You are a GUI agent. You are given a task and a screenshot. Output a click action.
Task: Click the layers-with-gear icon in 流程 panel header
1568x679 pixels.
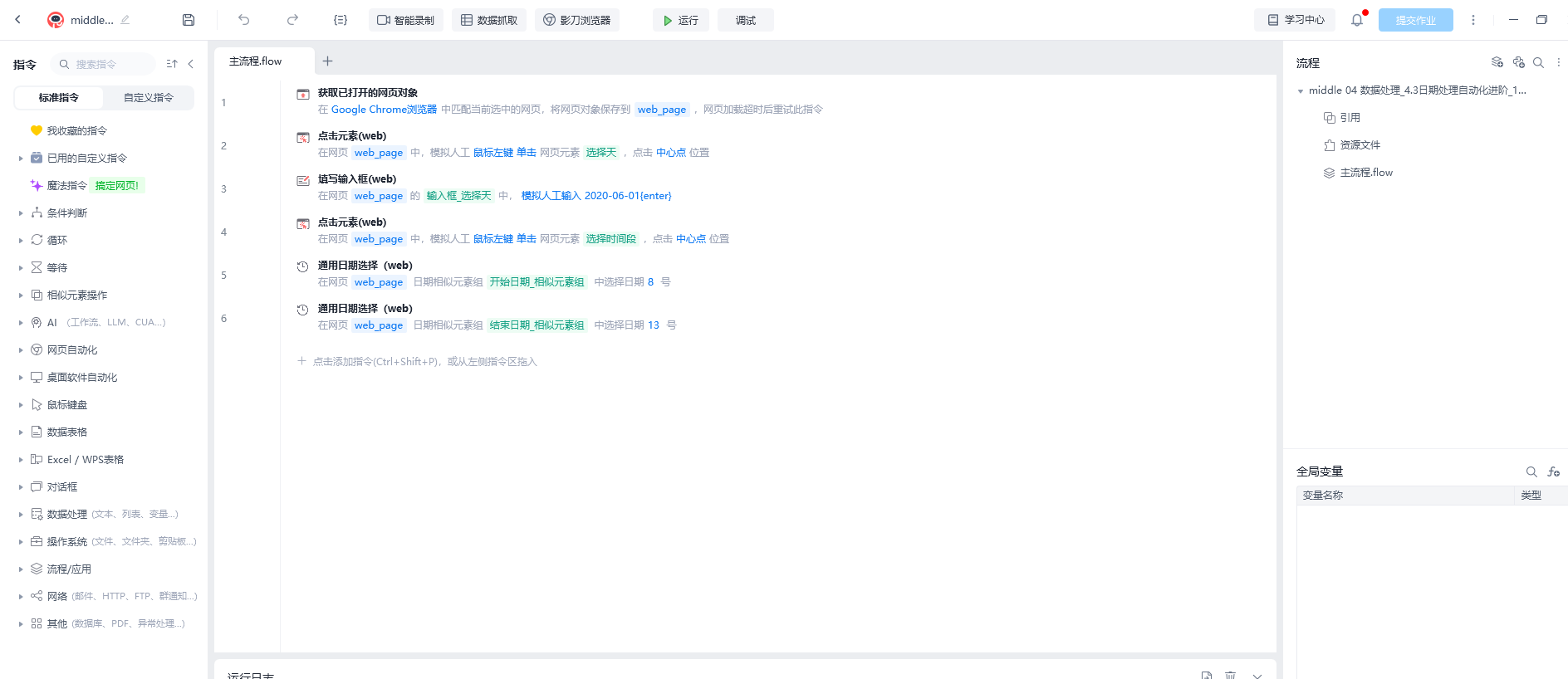(1497, 62)
